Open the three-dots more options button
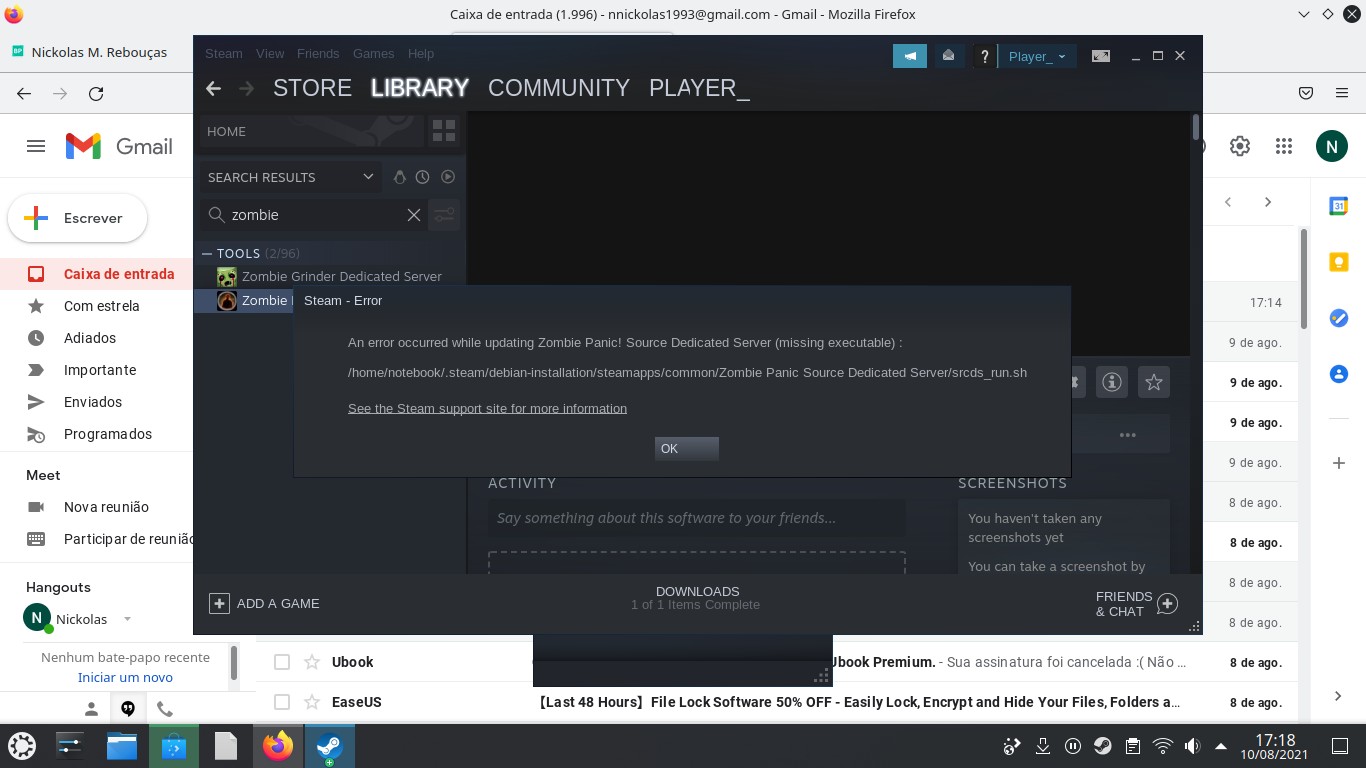1366x768 pixels. point(1128,435)
